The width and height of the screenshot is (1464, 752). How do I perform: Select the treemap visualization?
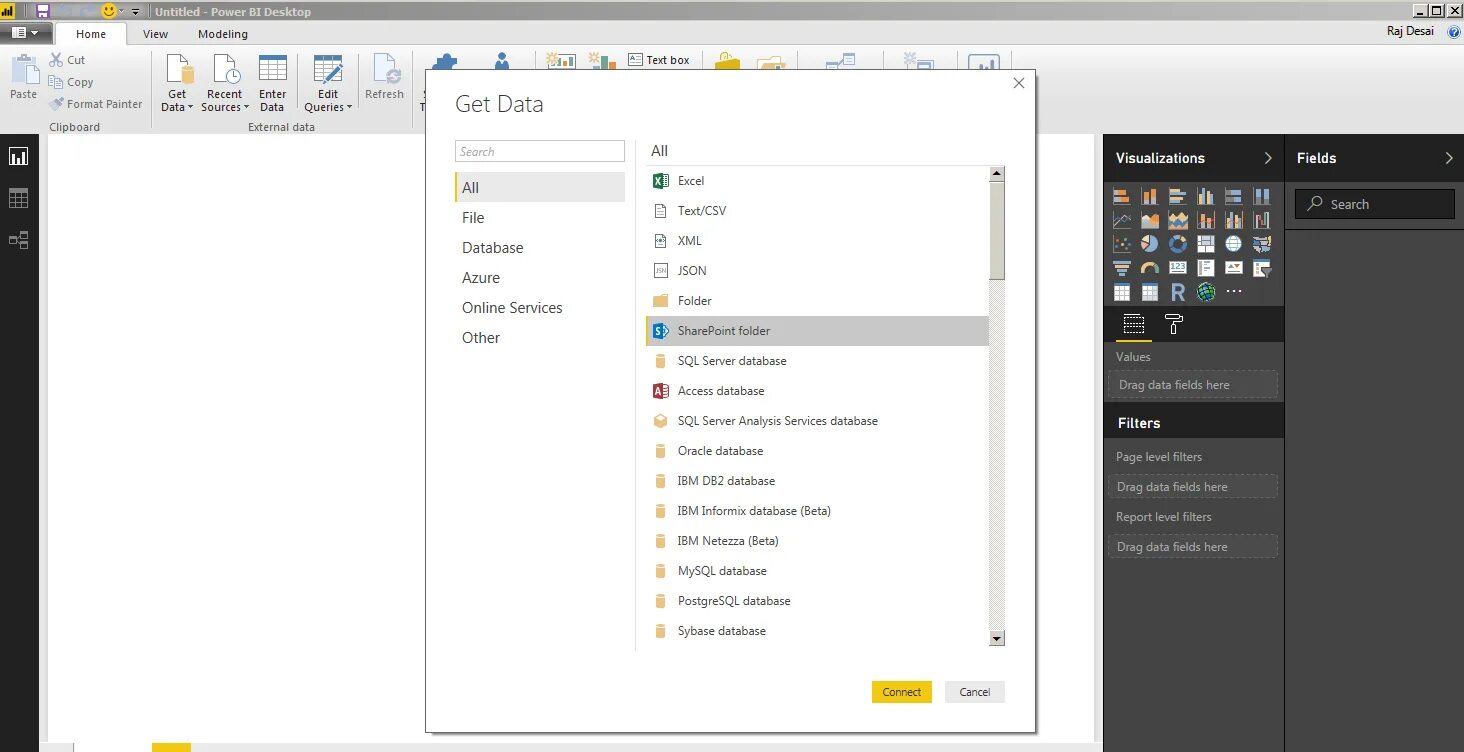point(1206,244)
